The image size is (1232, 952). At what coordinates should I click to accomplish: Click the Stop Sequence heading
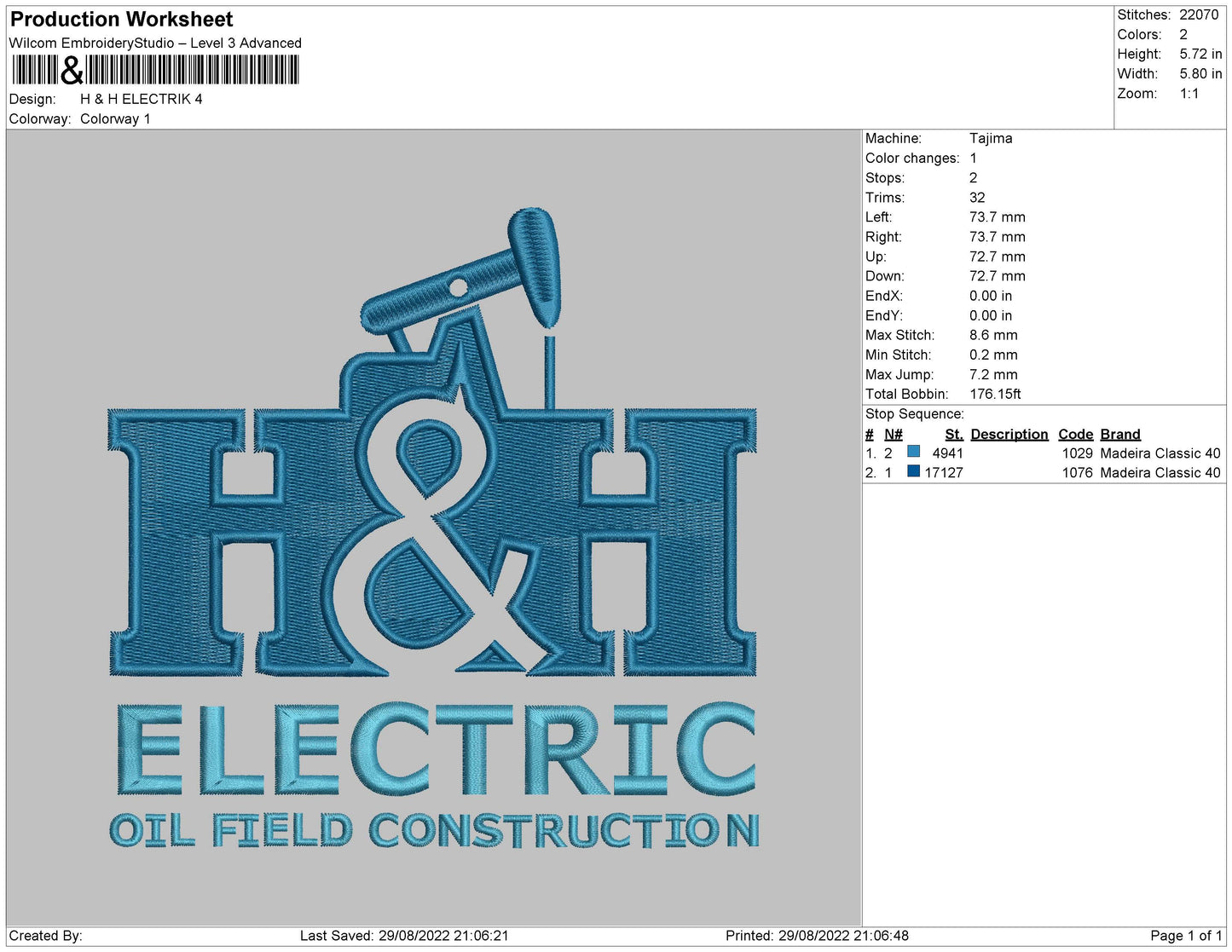(x=915, y=413)
